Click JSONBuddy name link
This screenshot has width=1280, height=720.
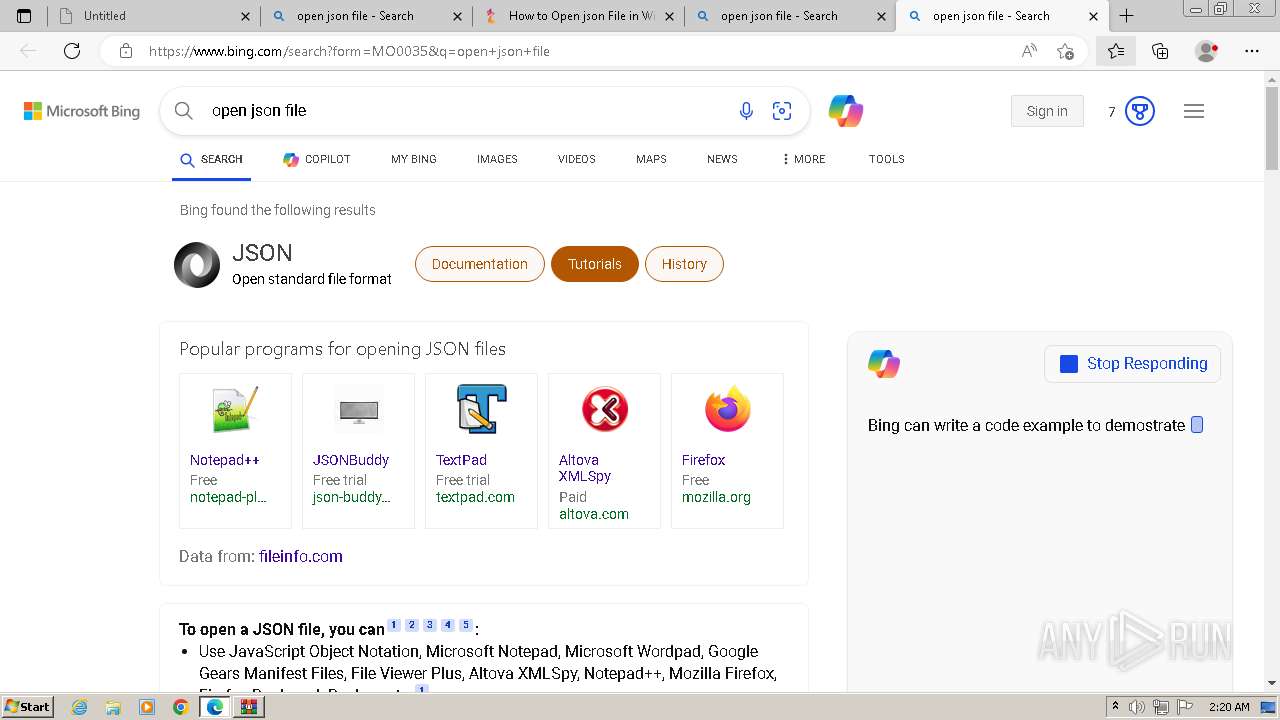pos(351,460)
